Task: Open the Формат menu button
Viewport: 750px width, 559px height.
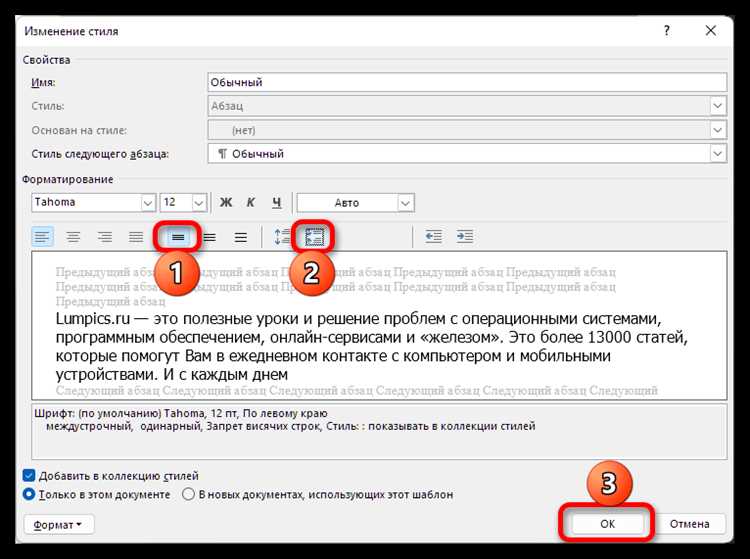Action: [59, 525]
